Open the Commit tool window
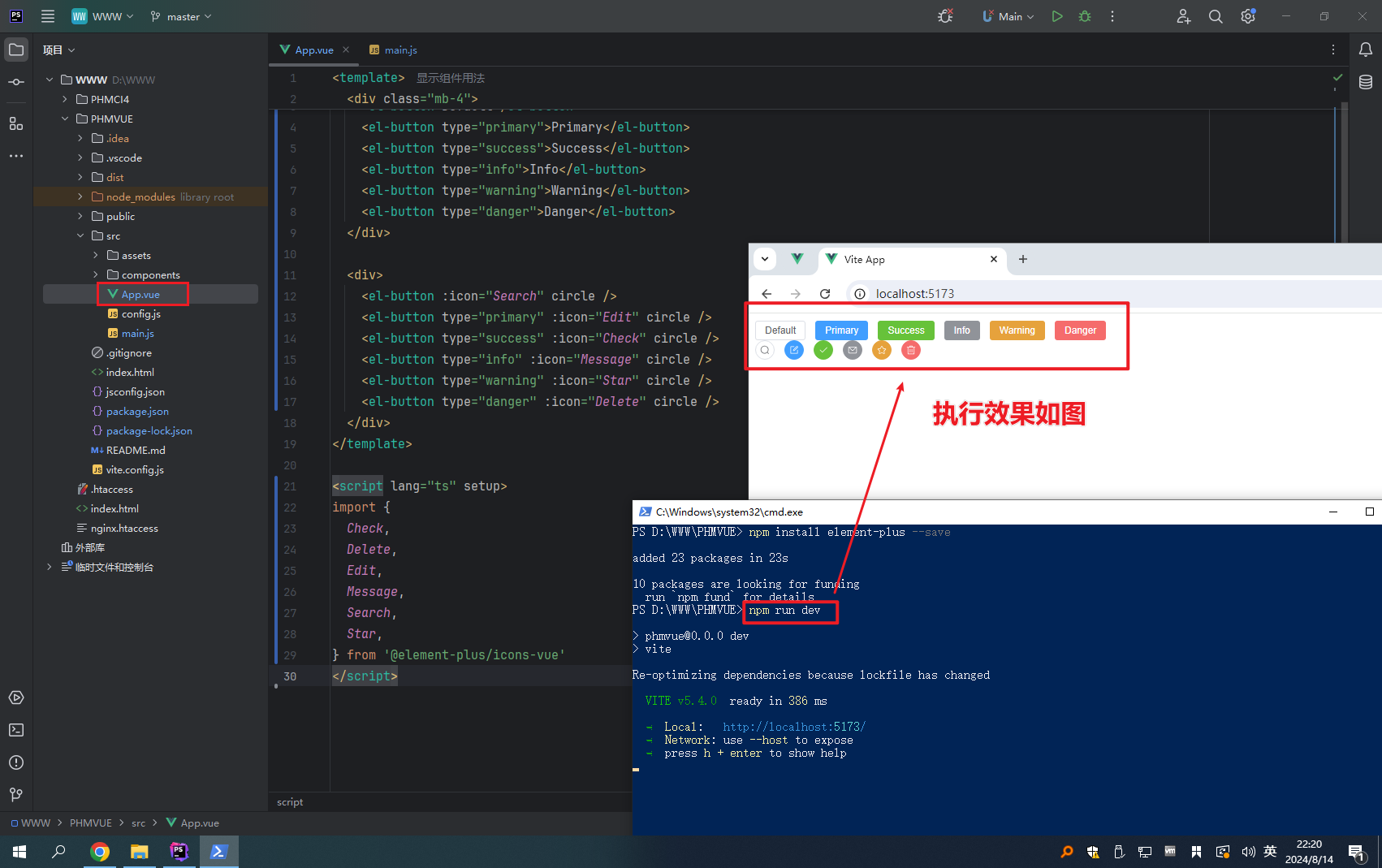This screenshot has height=868, width=1382. tap(16, 82)
